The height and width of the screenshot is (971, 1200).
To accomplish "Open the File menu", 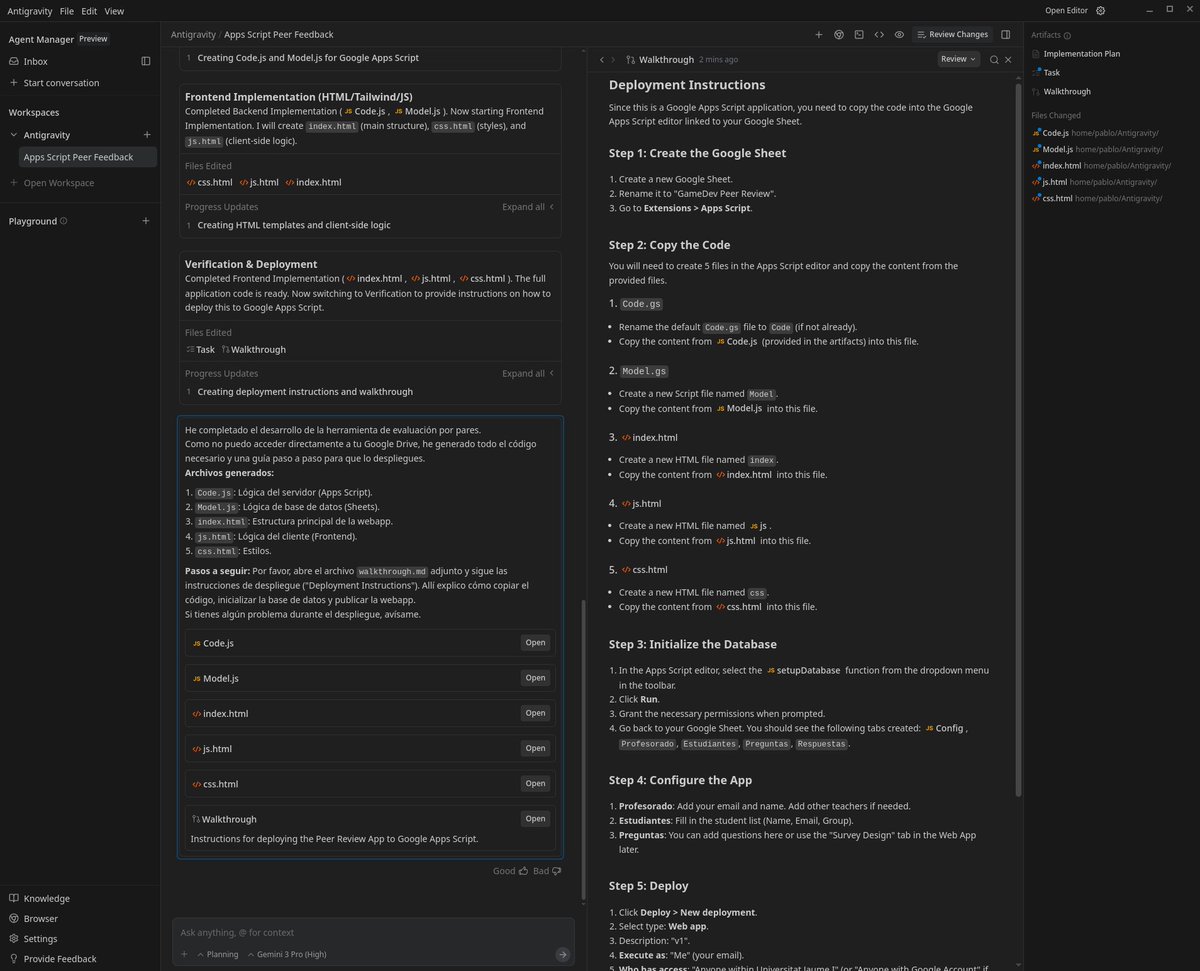I will (x=67, y=11).
